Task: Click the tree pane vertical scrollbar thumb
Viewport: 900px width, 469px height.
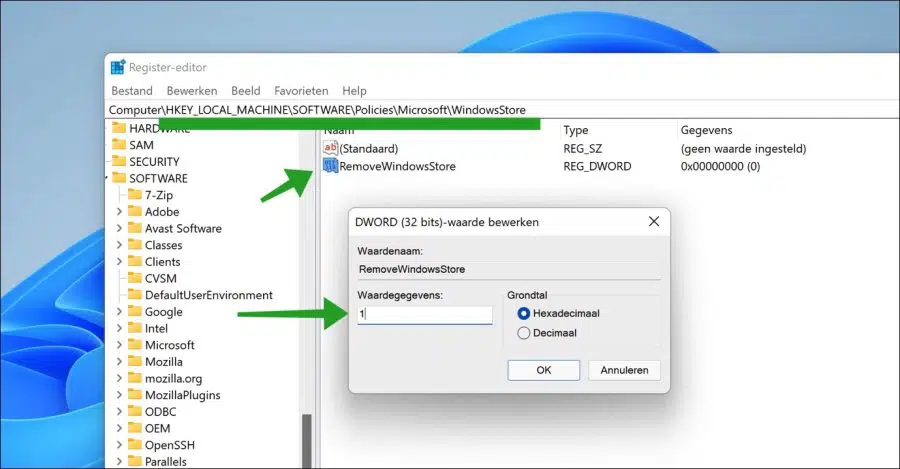Action: (x=307, y=441)
